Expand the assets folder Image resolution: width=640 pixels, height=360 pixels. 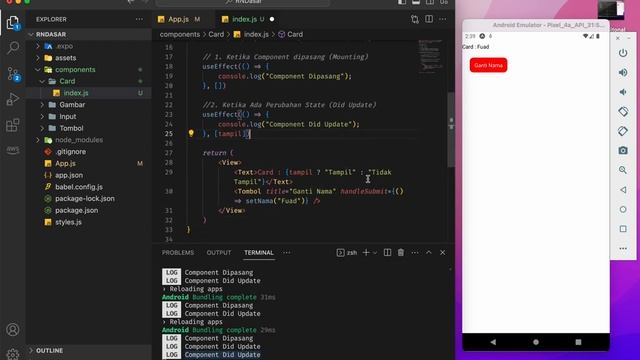[x=38, y=58]
